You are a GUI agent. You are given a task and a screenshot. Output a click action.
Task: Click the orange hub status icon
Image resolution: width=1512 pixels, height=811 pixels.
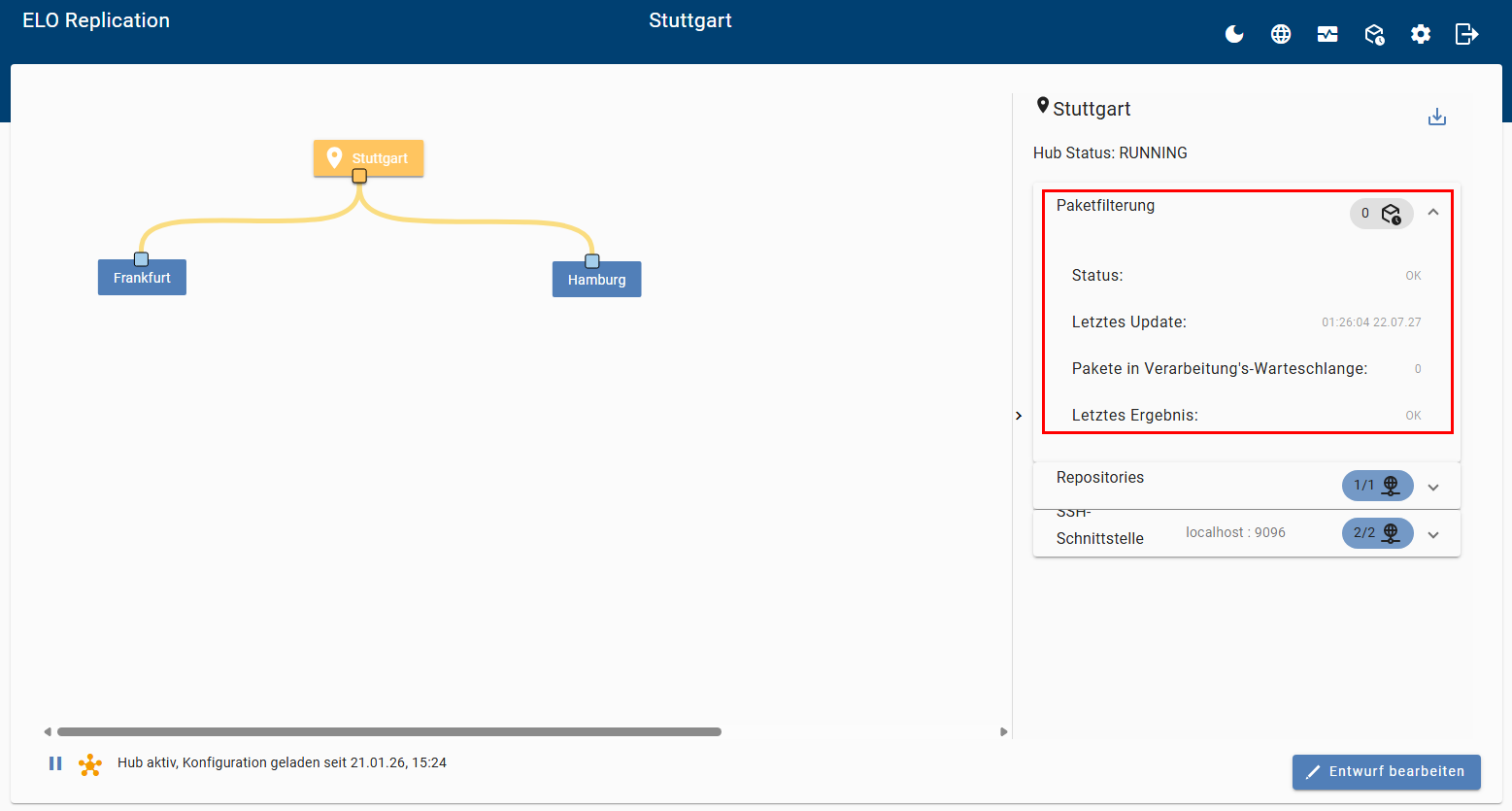tap(90, 764)
